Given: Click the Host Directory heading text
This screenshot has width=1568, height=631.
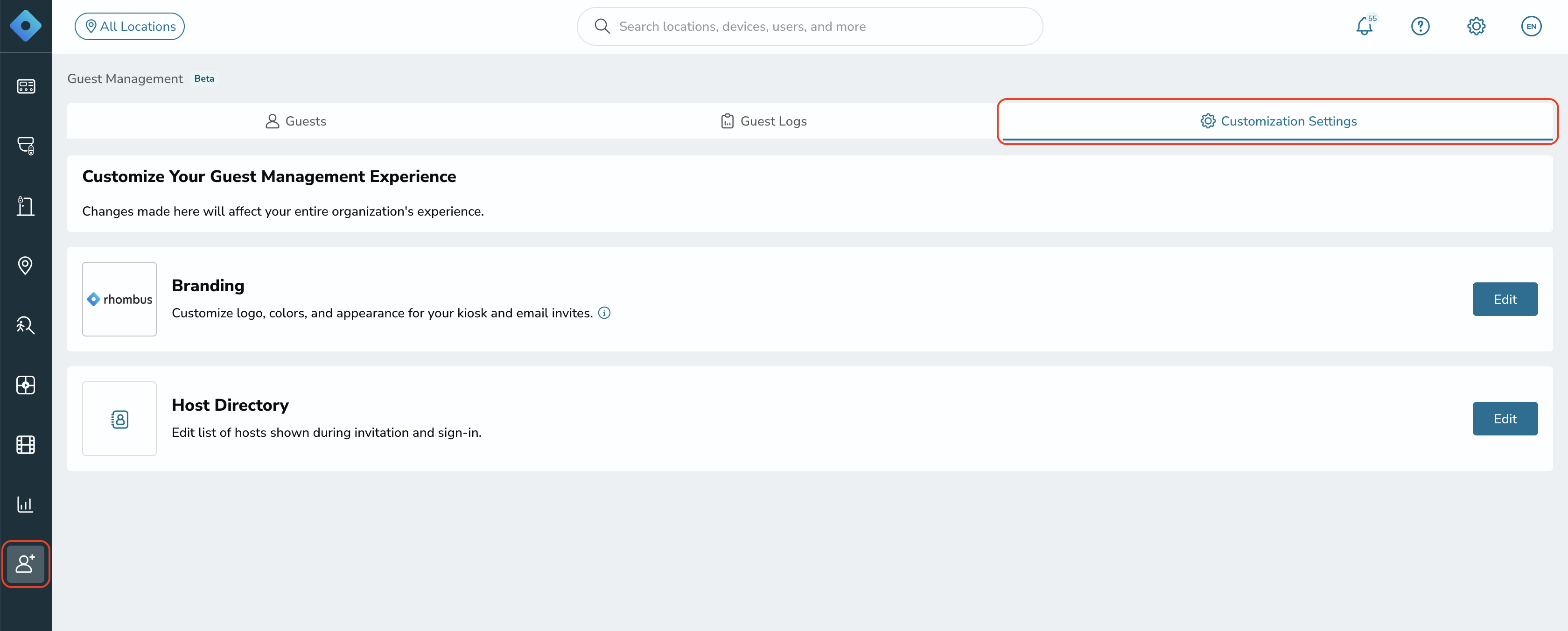Looking at the screenshot, I should pyautogui.click(x=230, y=405).
